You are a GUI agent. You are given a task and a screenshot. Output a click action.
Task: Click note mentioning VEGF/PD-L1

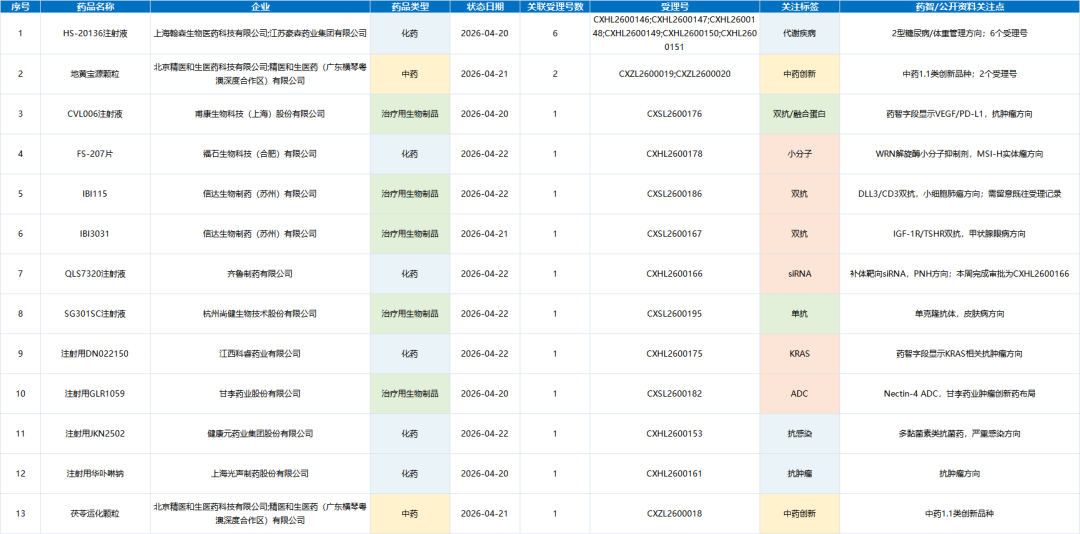959,114
